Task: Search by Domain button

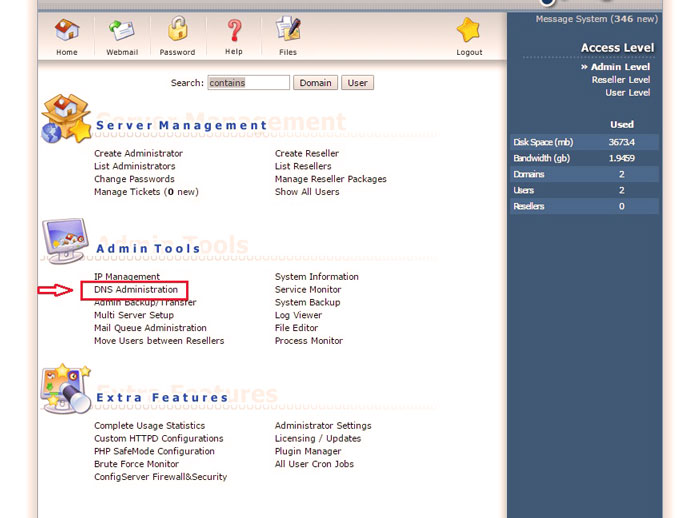Action: tap(315, 83)
